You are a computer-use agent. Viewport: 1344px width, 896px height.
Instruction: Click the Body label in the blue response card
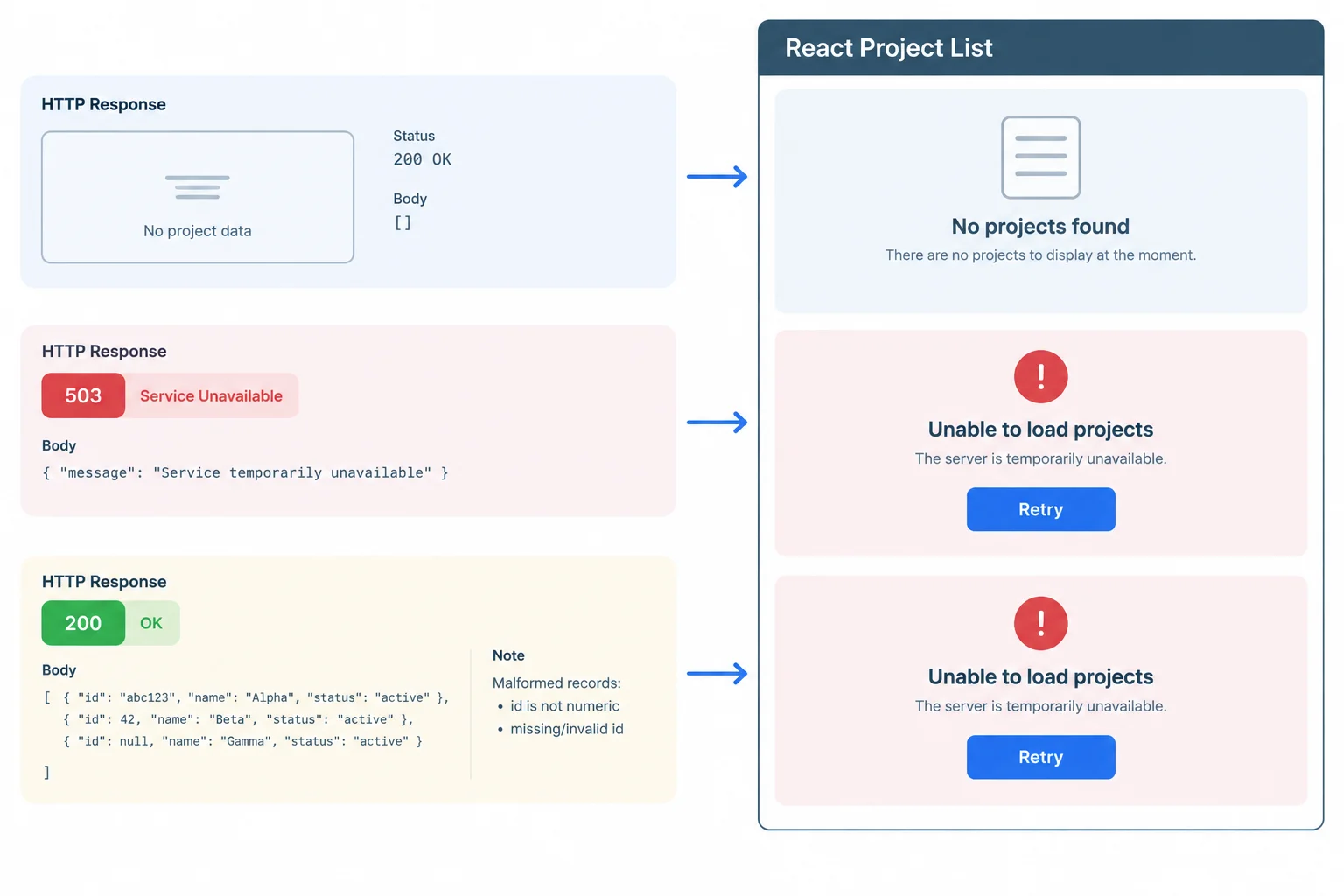tap(409, 199)
